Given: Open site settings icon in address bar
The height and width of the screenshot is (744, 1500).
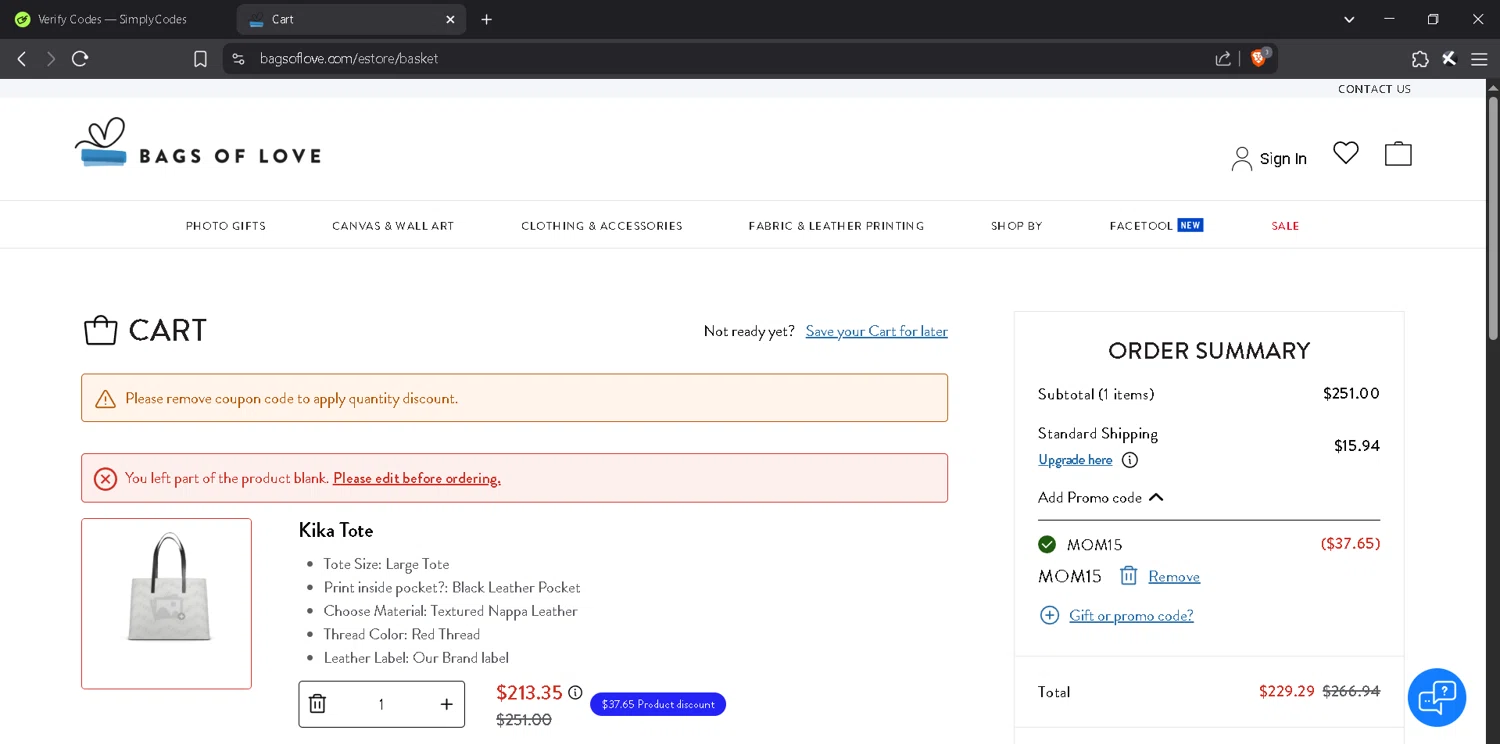Looking at the screenshot, I should click(238, 59).
